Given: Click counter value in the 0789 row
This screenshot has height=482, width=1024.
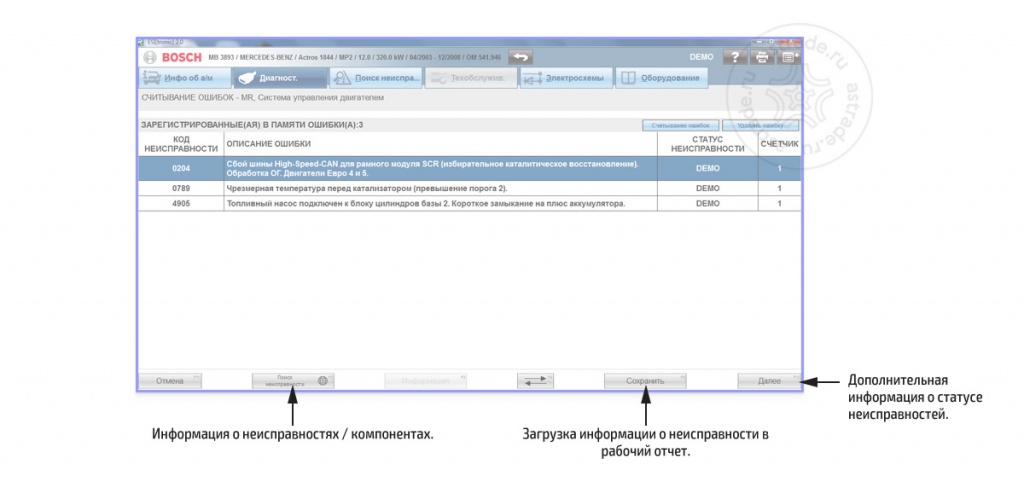Looking at the screenshot, I should [x=780, y=188].
